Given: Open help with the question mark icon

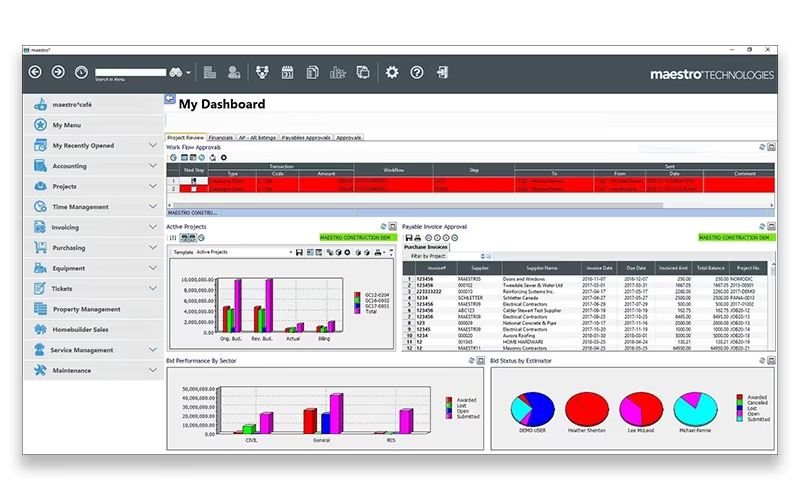Looking at the screenshot, I should 417,72.
